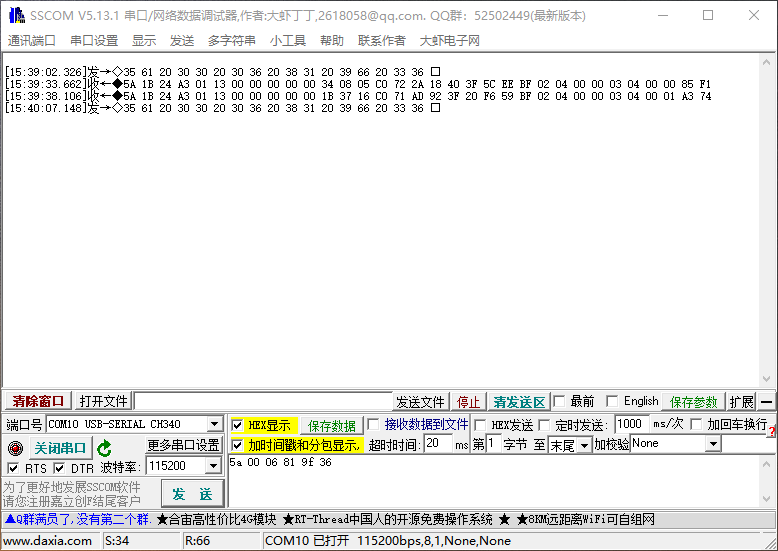Click the 请您注册嘉立创F结尾客户 promo text

pyautogui.click(x=71, y=501)
